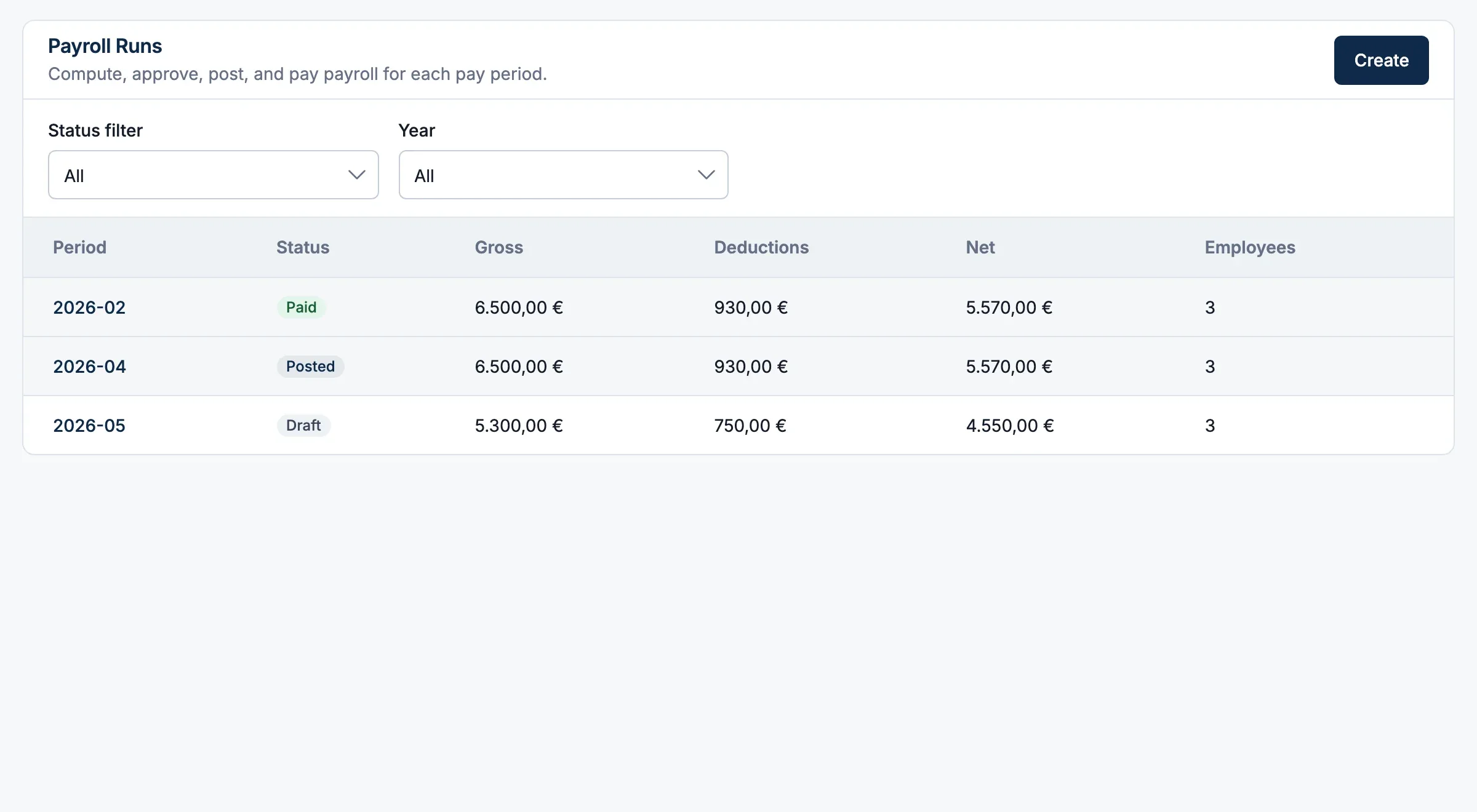The image size is (1477, 812).
Task: Click the Paid status badge
Action: pos(301,307)
